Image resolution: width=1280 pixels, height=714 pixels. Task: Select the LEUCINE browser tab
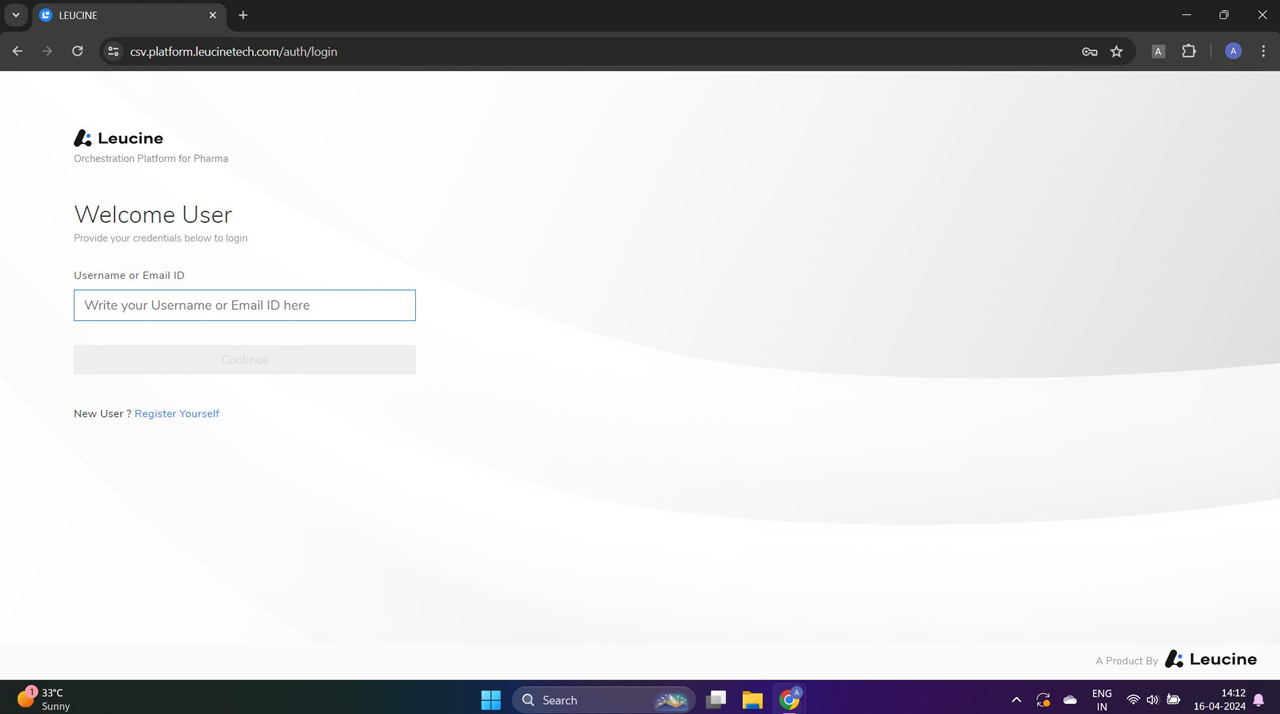120,15
